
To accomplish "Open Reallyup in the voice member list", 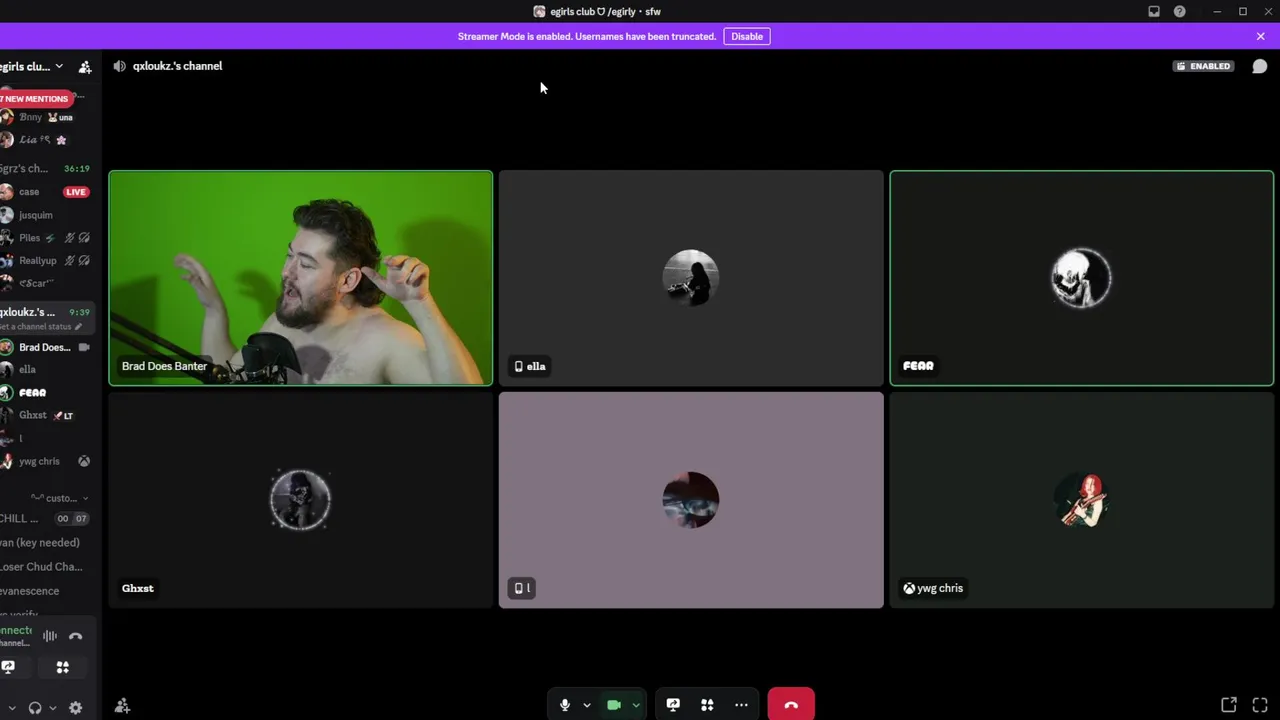I will pos(46,261).
